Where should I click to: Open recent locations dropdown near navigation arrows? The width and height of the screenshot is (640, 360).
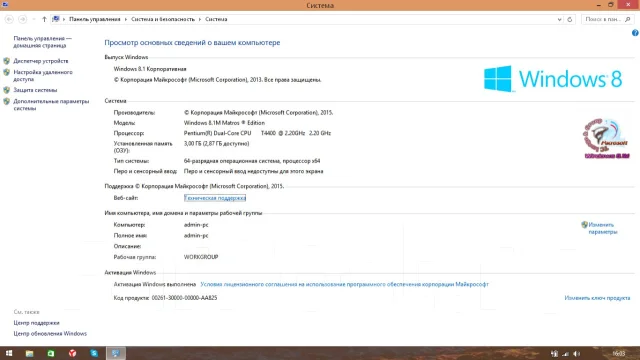33,19
